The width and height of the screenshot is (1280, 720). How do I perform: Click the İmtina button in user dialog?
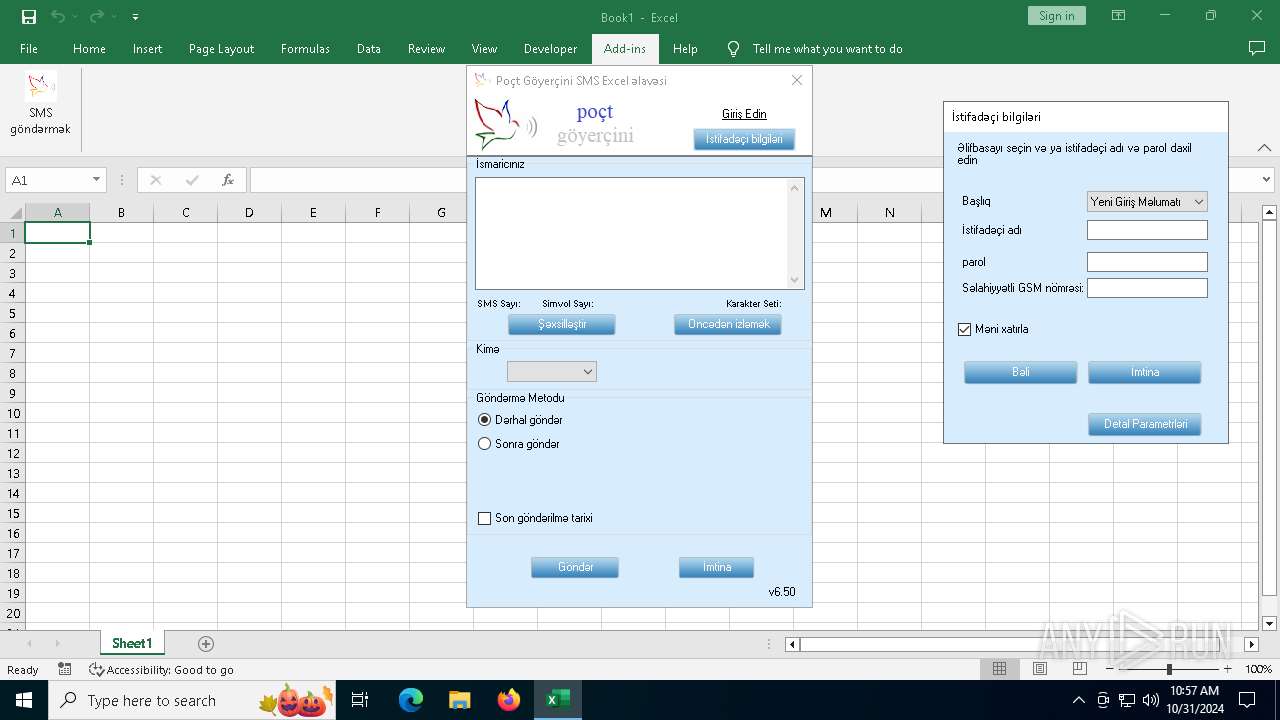(x=1145, y=372)
